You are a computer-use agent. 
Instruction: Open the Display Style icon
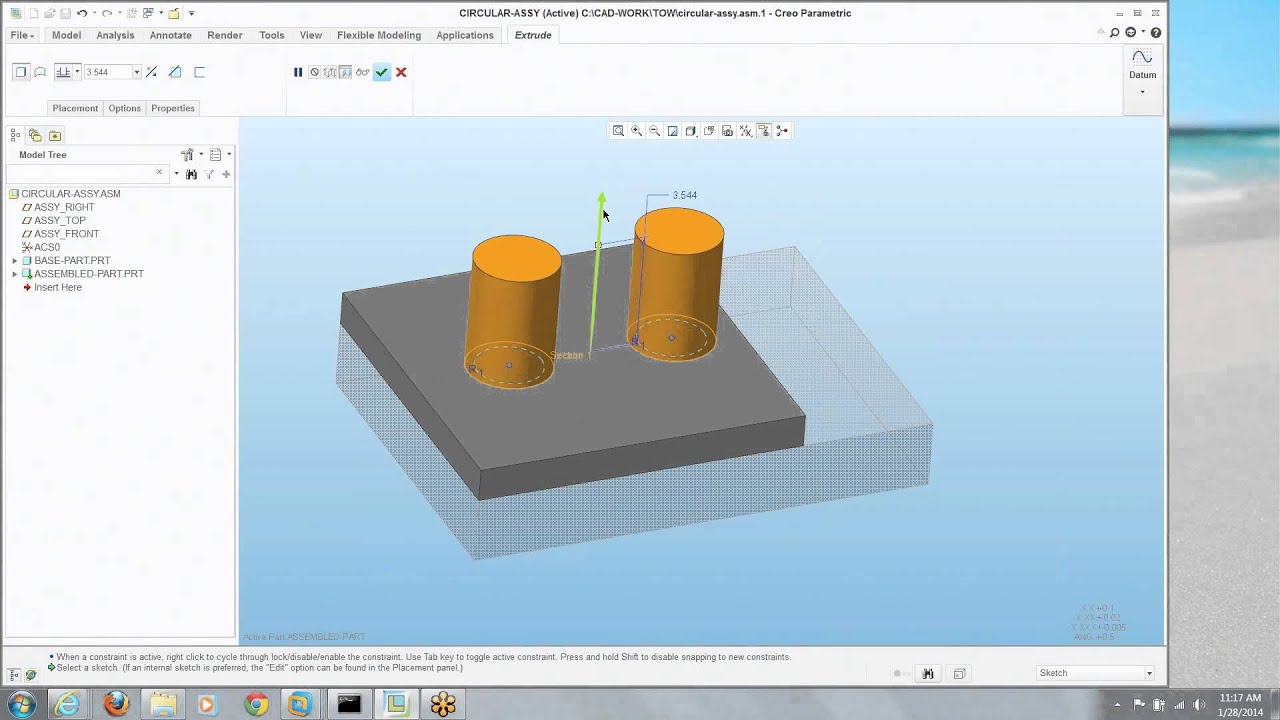(690, 131)
